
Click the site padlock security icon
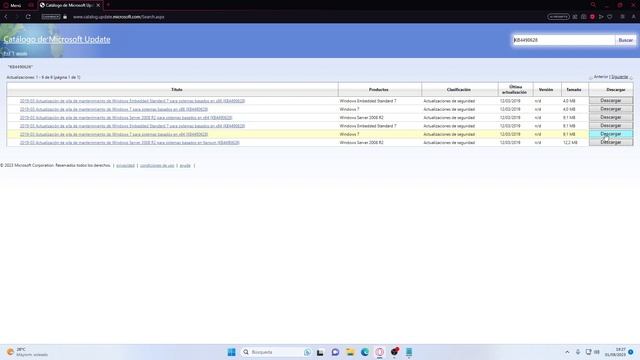pos(65,17)
